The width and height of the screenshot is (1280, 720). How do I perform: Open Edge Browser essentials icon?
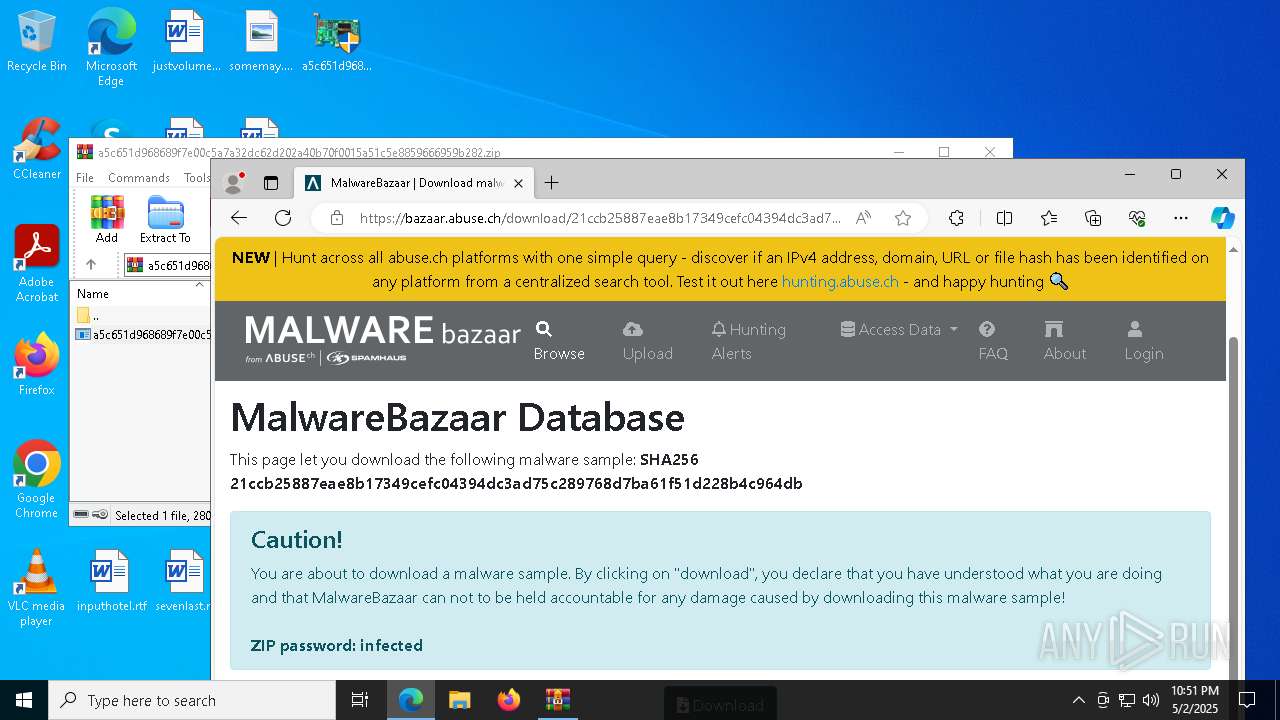click(1137, 218)
